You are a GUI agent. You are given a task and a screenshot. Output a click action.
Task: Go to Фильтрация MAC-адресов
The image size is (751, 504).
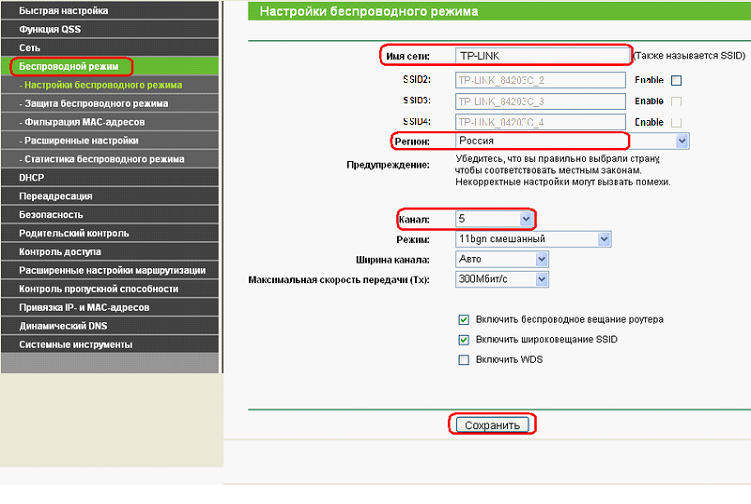click(110, 122)
